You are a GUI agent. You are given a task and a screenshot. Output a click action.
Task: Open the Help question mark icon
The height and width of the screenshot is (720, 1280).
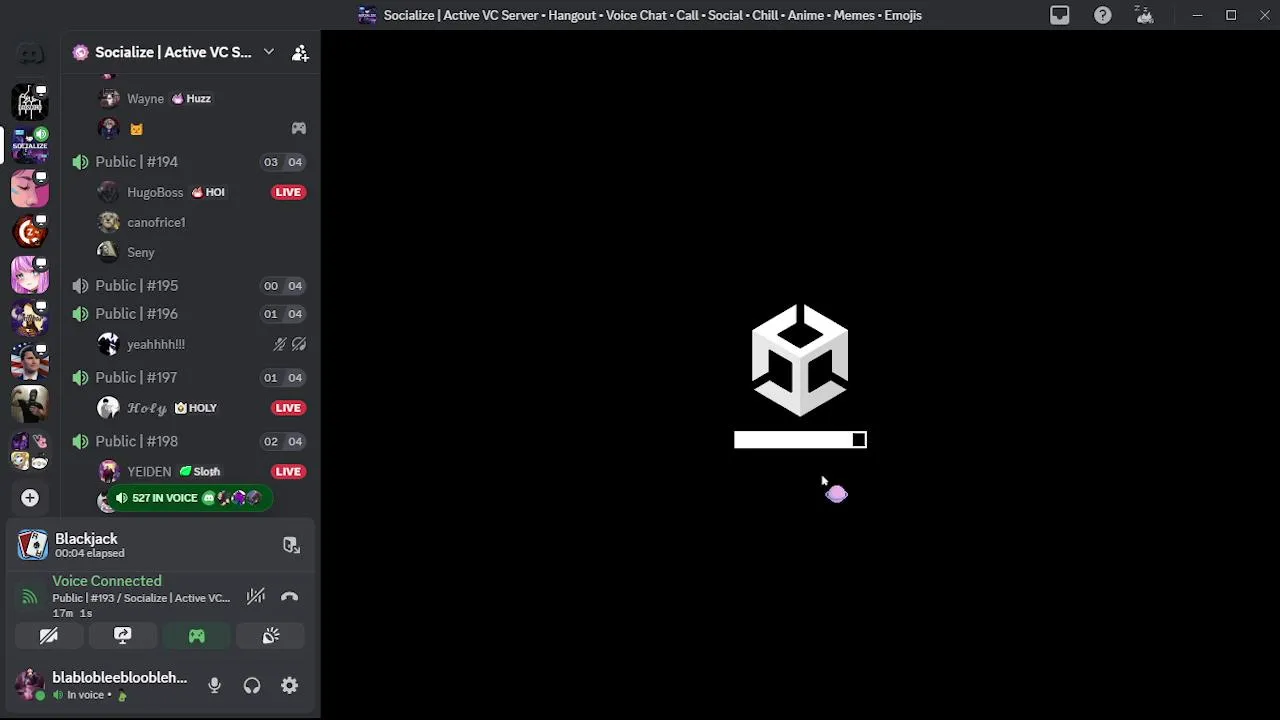1102,15
